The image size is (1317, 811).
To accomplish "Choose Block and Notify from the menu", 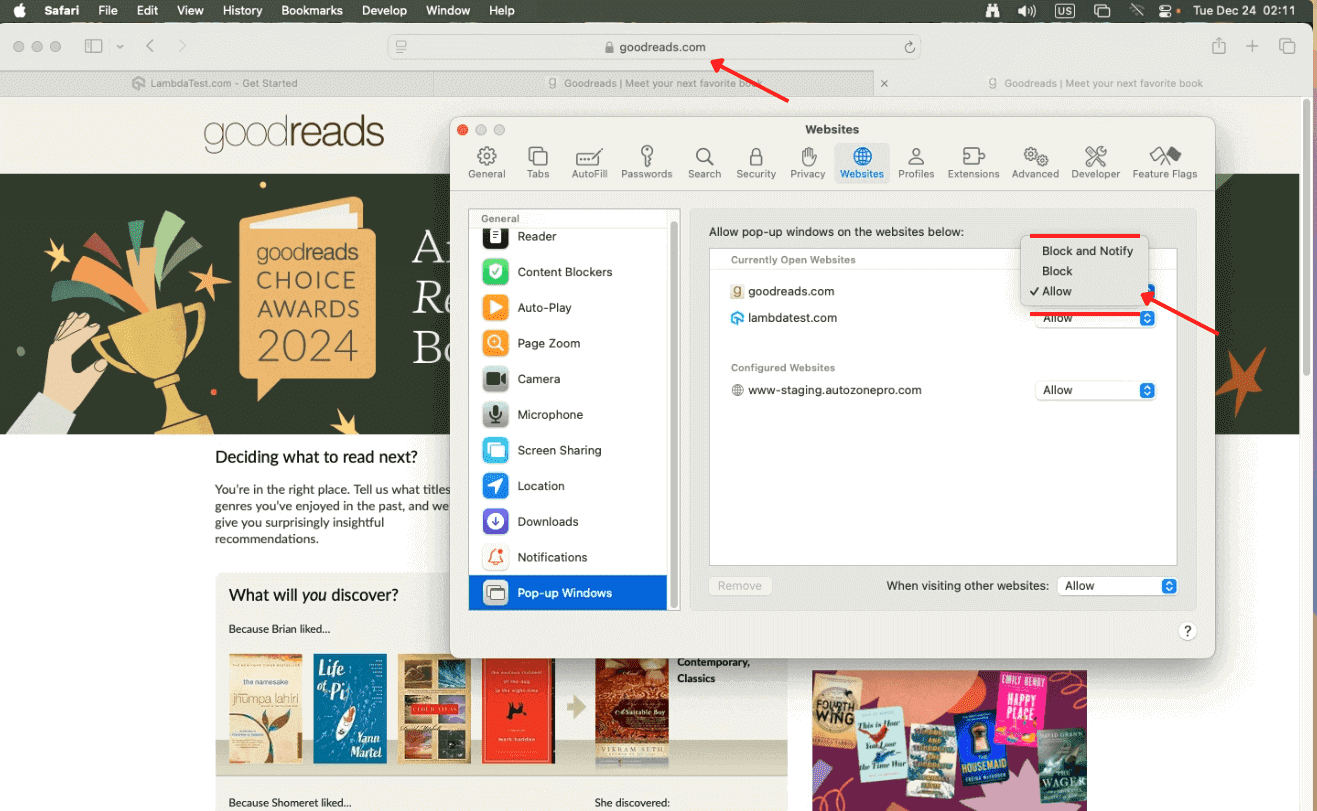I will [1086, 251].
